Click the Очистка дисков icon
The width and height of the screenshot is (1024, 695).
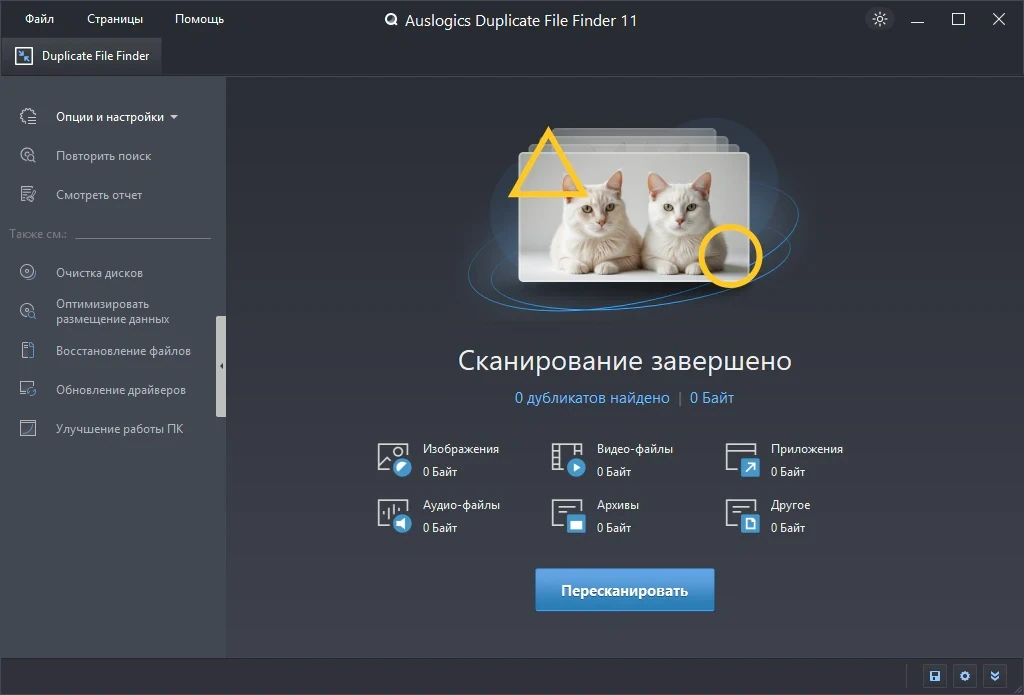click(x=28, y=272)
